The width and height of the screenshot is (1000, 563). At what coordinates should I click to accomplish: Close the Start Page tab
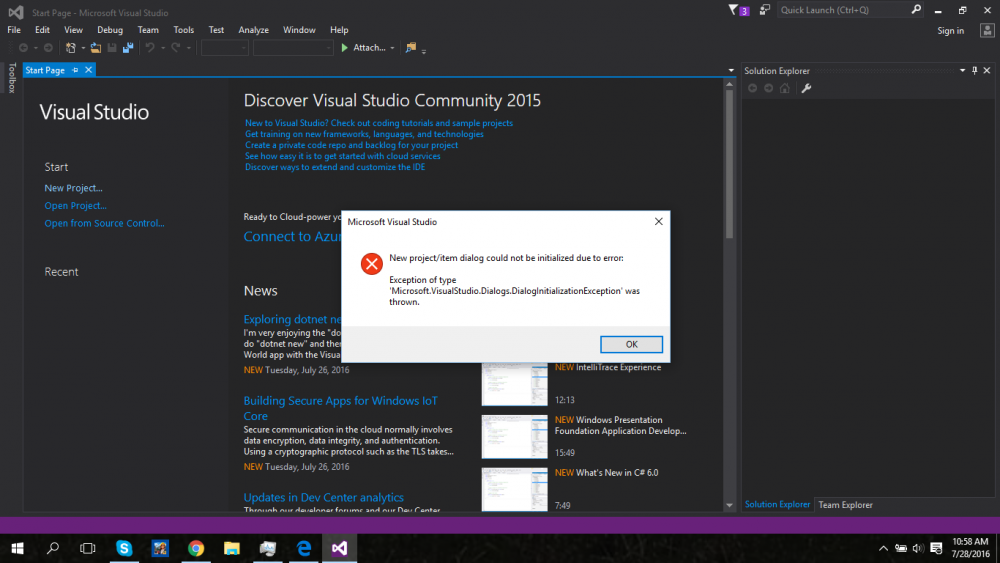click(89, 70)
